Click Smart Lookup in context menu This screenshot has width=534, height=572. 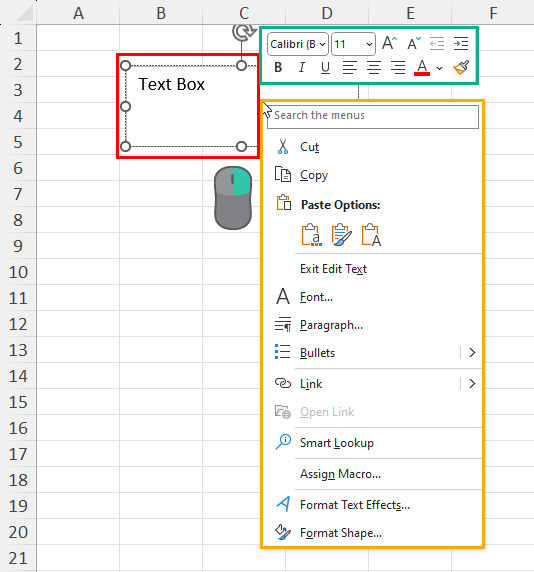372,443
